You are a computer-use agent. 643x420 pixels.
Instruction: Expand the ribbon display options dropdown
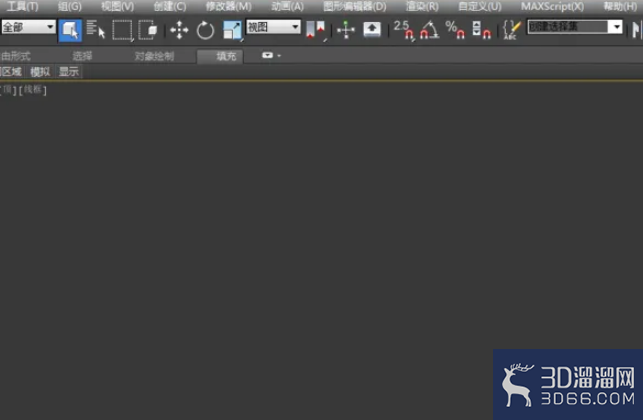point(271,55)
